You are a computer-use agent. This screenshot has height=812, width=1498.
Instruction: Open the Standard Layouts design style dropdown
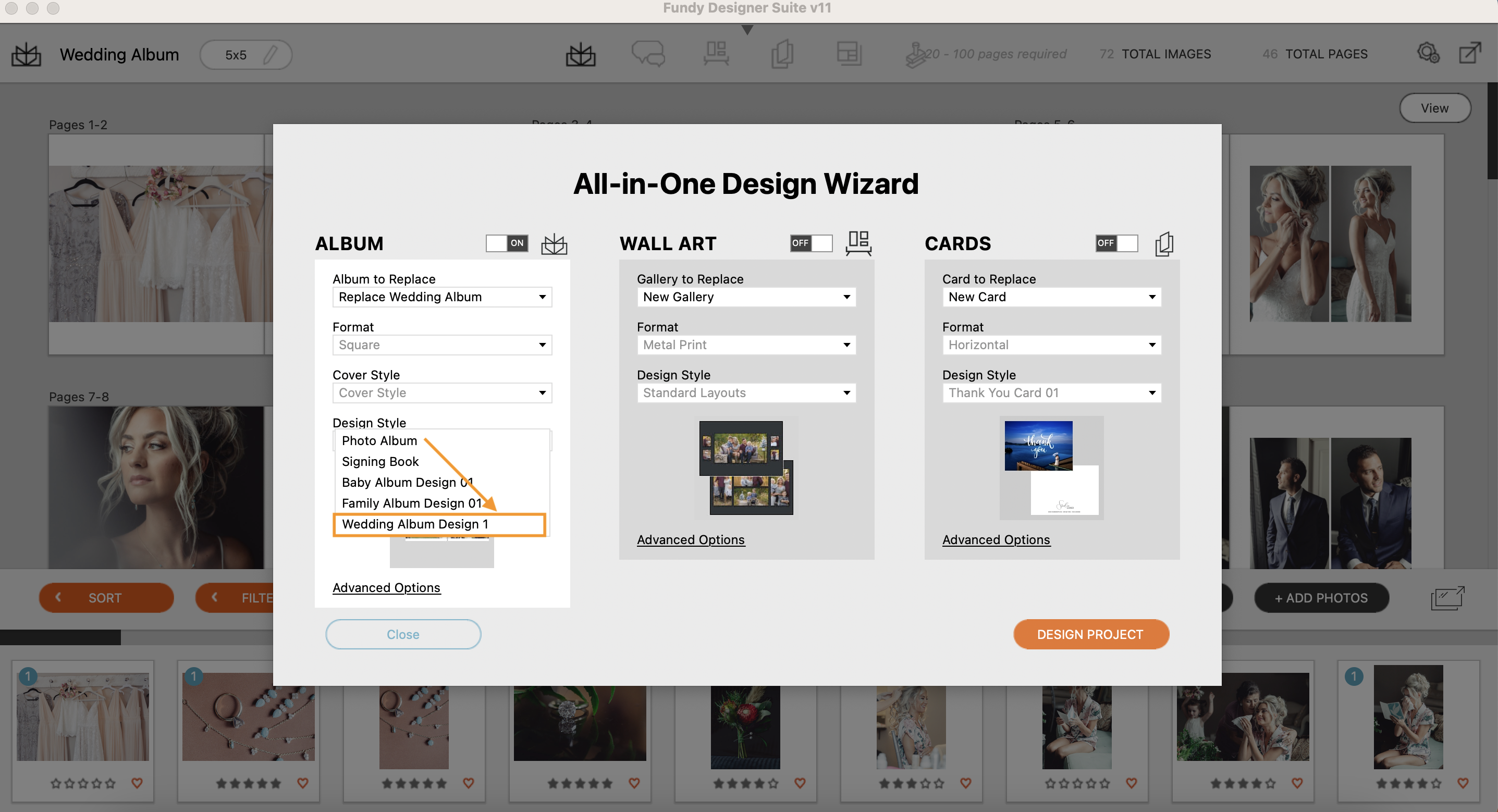pyautogui.click(x=747, y=393)
